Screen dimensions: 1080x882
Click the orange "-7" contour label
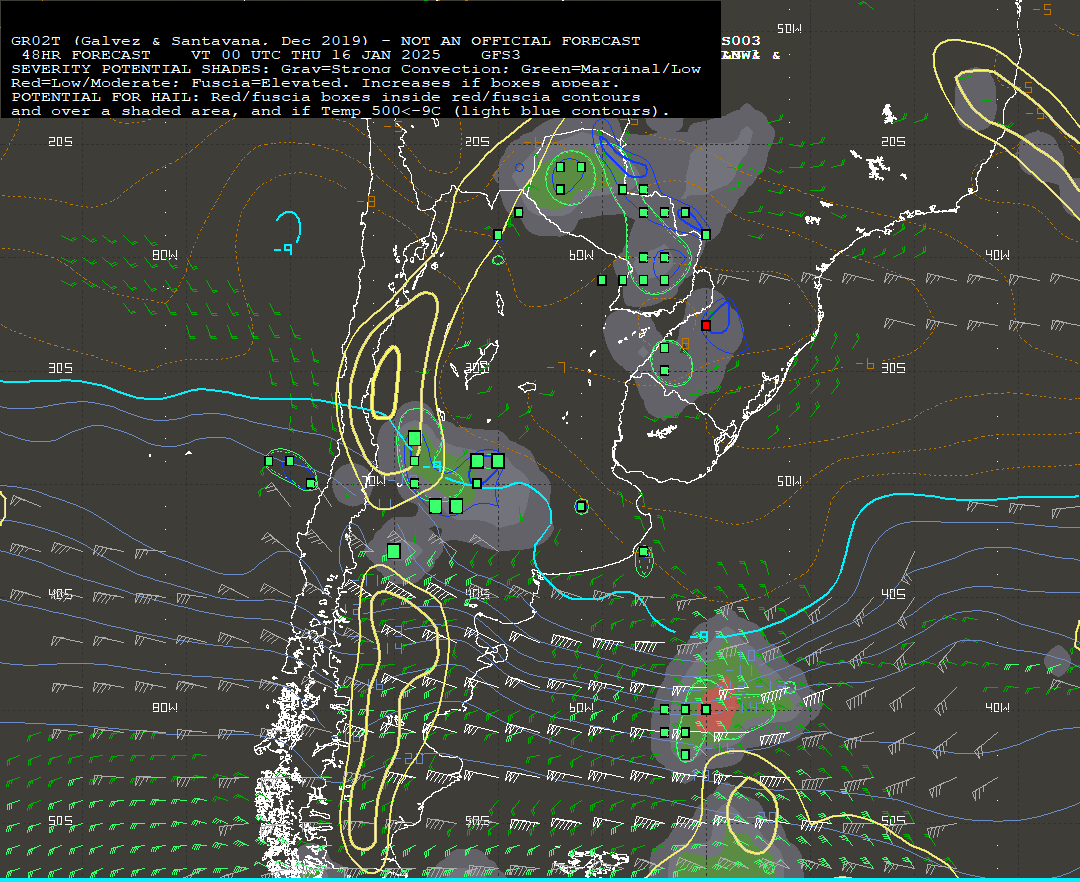coord(556,367)
